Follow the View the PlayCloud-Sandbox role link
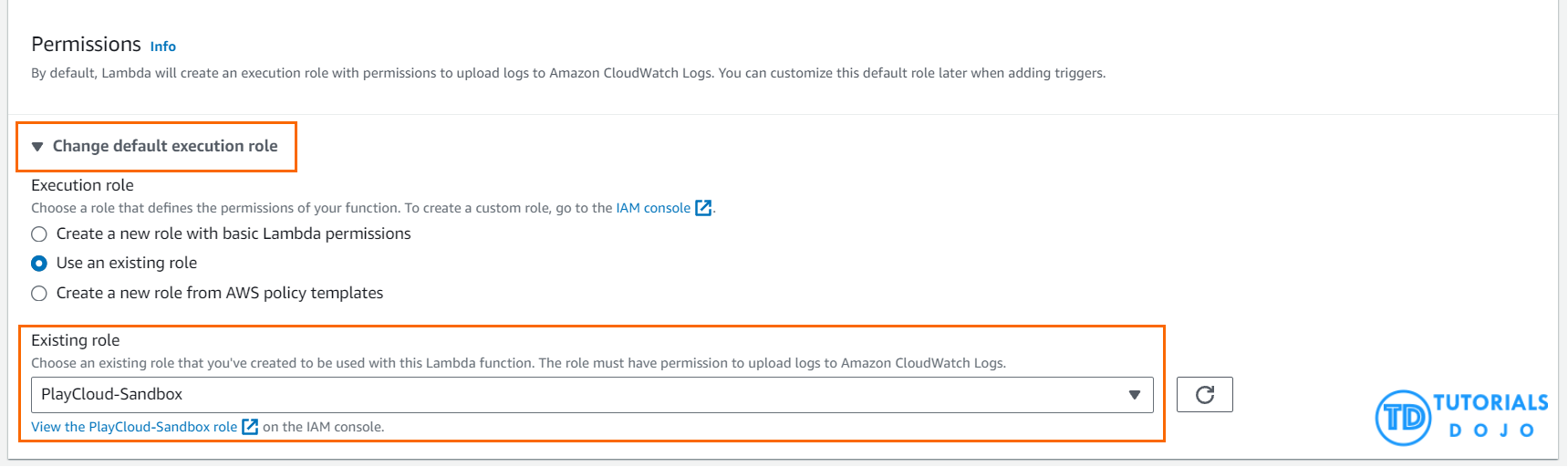 (134, 427)
